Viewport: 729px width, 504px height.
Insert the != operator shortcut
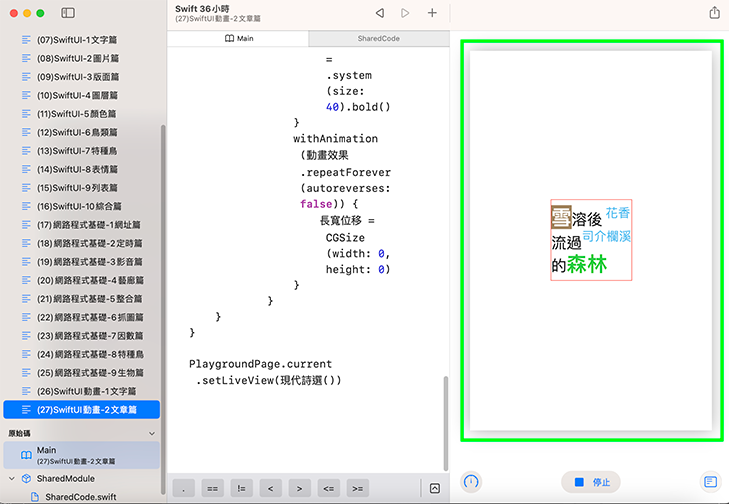click(241, 488)
